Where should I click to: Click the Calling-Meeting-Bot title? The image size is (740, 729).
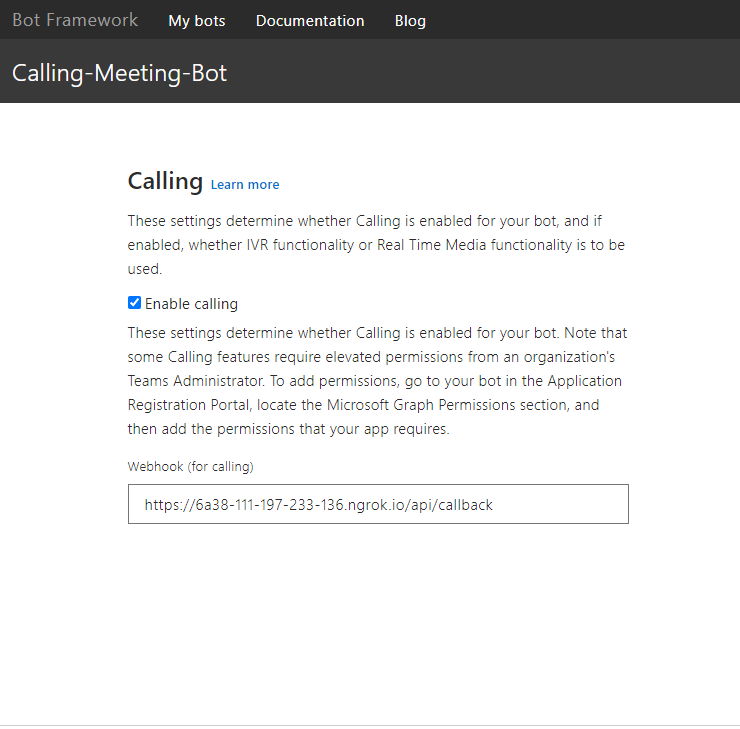tap(119, 73)
